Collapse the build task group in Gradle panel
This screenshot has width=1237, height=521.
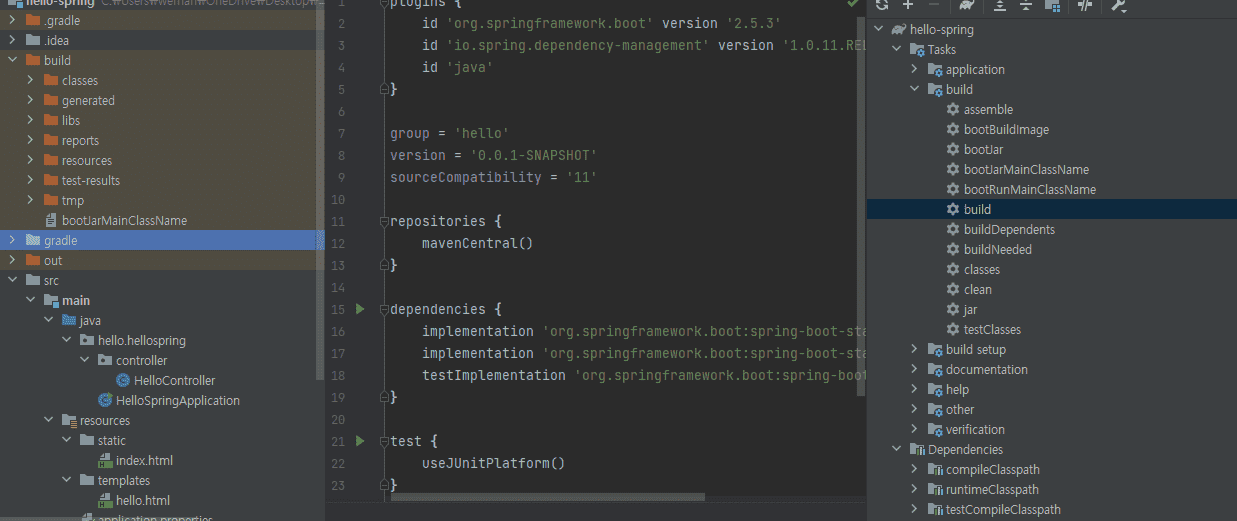point(915,90)
